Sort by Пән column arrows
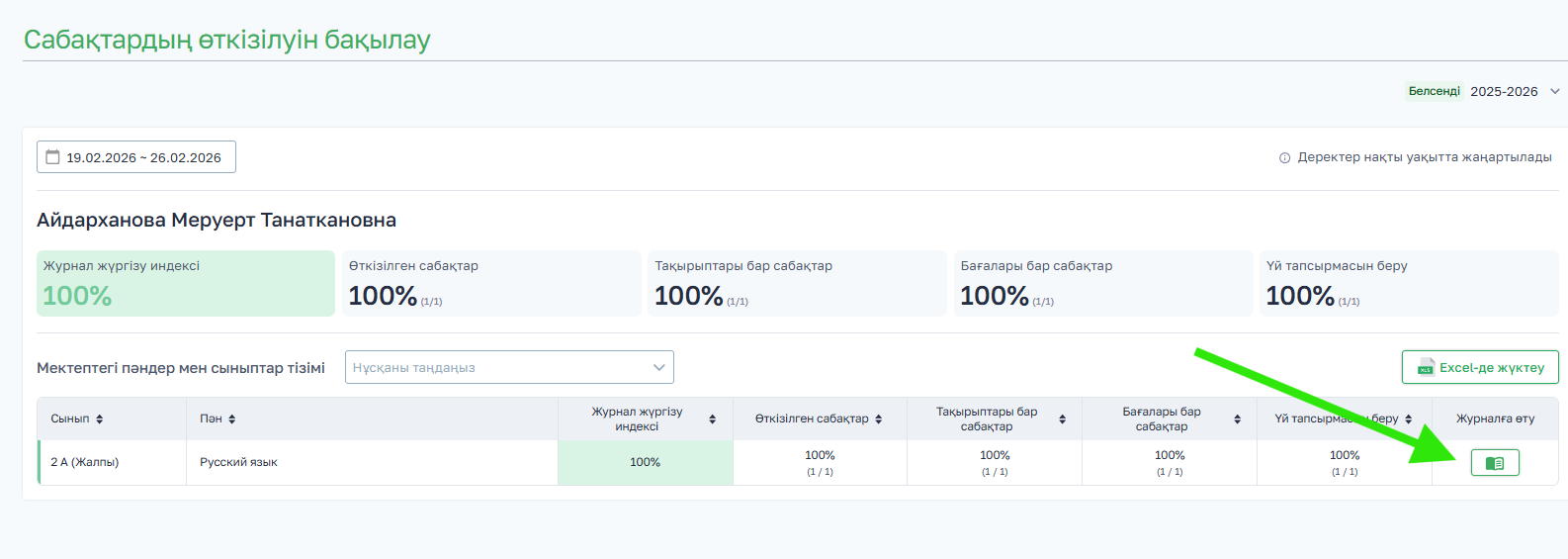Image resolution: width=1568 pixels, height=559 pixels. [x=232, y=419]
